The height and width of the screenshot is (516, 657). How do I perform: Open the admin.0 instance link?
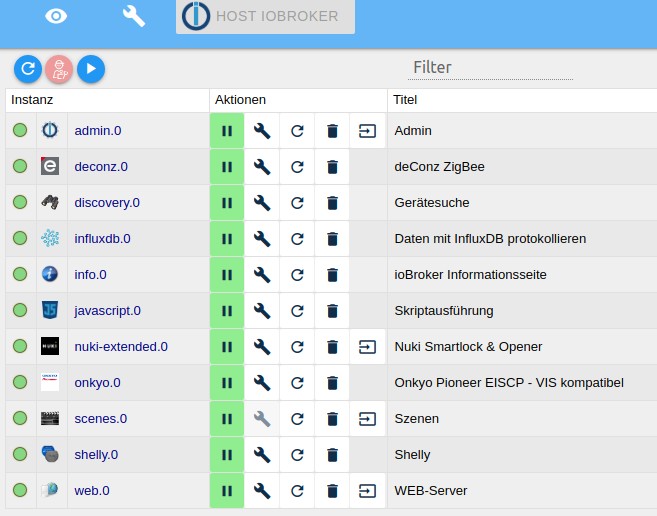point(97,131)
